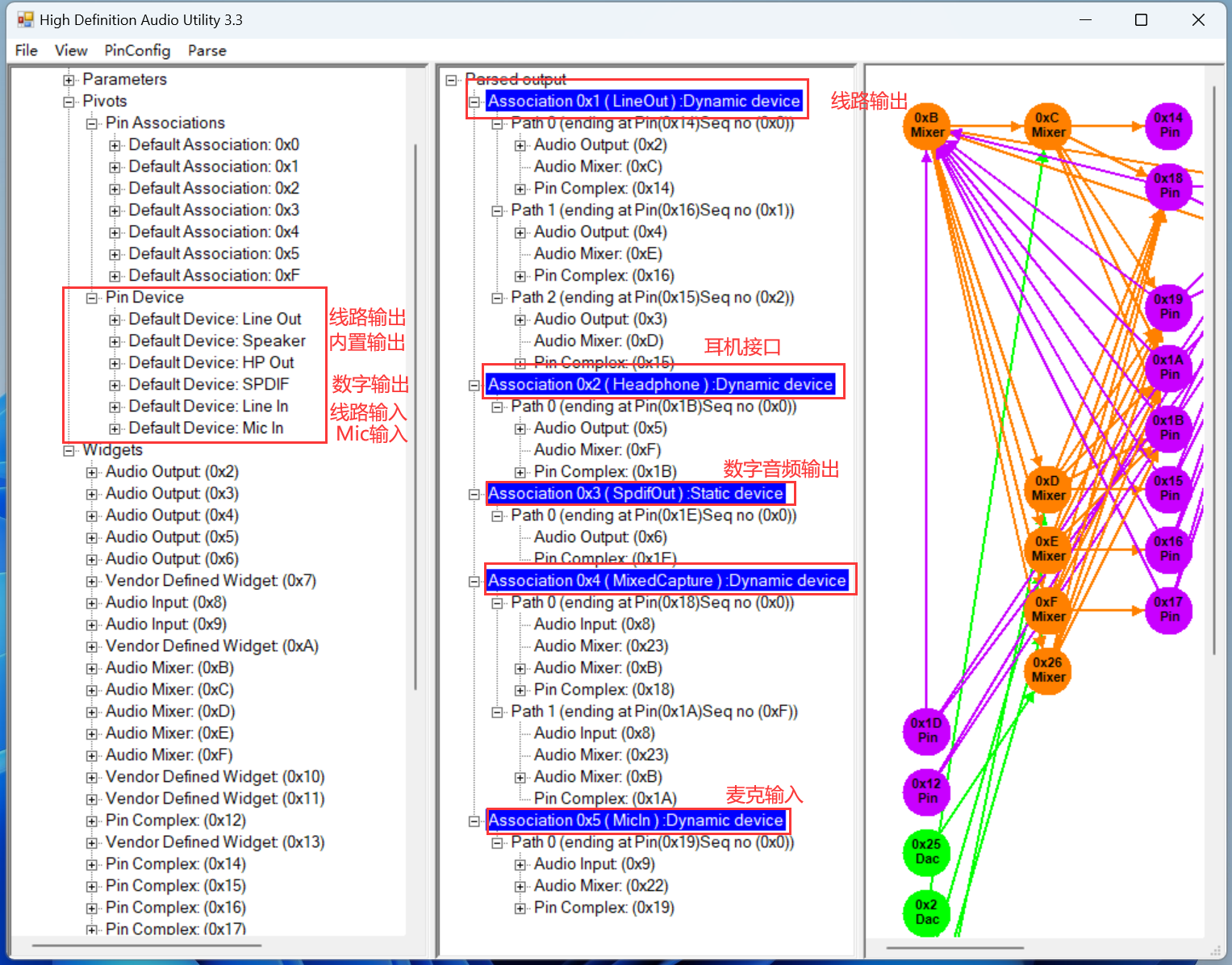Click the 0xB Mixer node in graph
The height and width of the screenshot is (965, 1232).
tap(927, 126)
